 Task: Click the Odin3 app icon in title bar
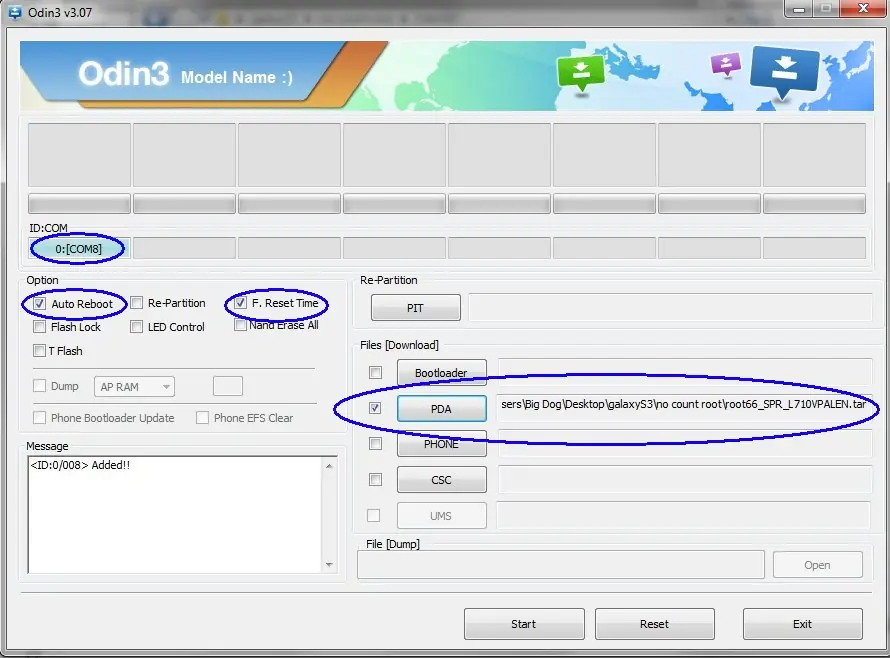[x=15, y=12]
